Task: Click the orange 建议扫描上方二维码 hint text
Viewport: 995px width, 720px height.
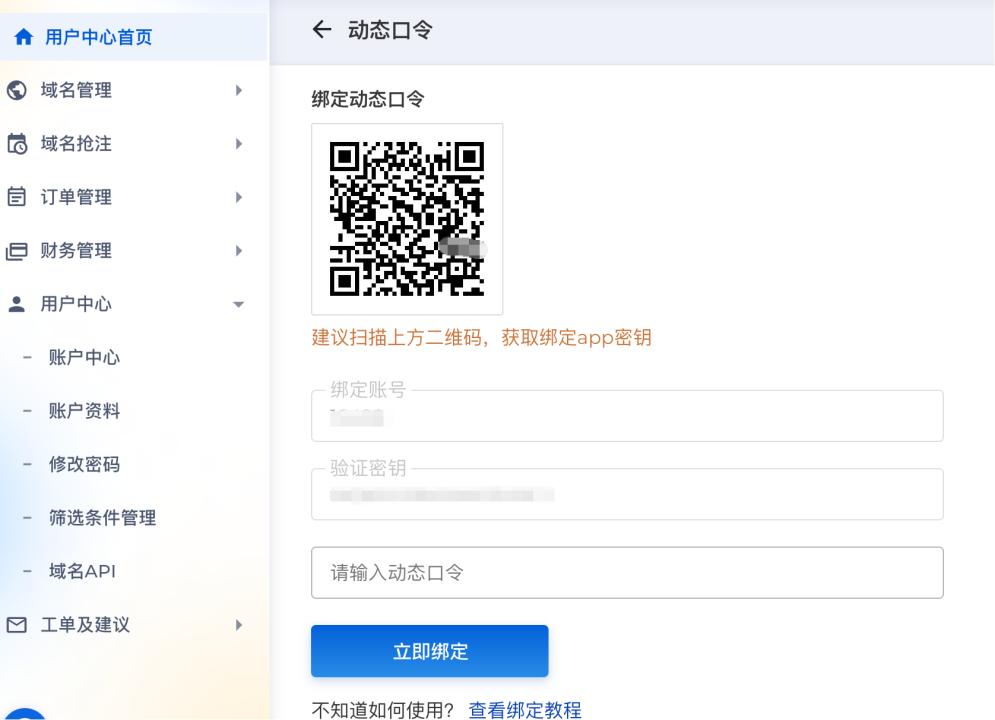Action: 481,337
